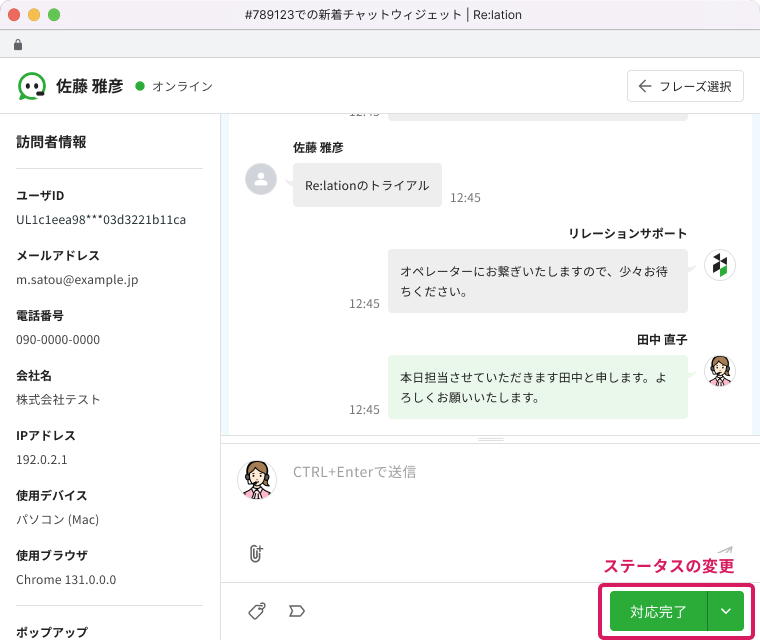Click the gray visitor avatar for 佐藤 雅彦

(261, 179)
